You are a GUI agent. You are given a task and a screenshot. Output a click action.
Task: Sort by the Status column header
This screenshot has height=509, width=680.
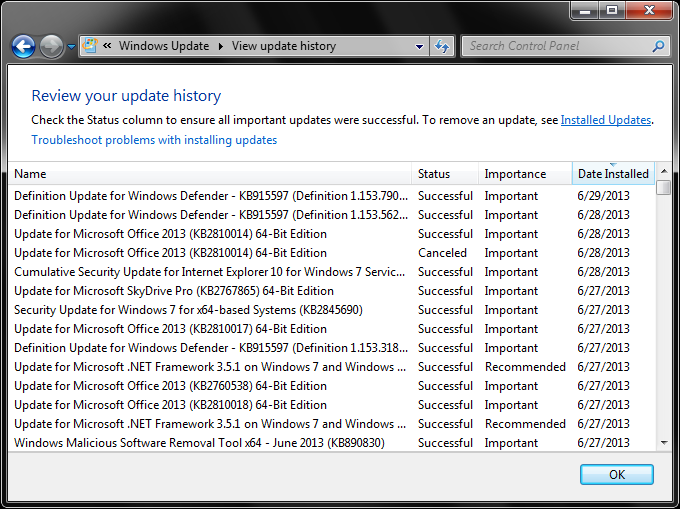pyautogui.click(x=445, y=174)
